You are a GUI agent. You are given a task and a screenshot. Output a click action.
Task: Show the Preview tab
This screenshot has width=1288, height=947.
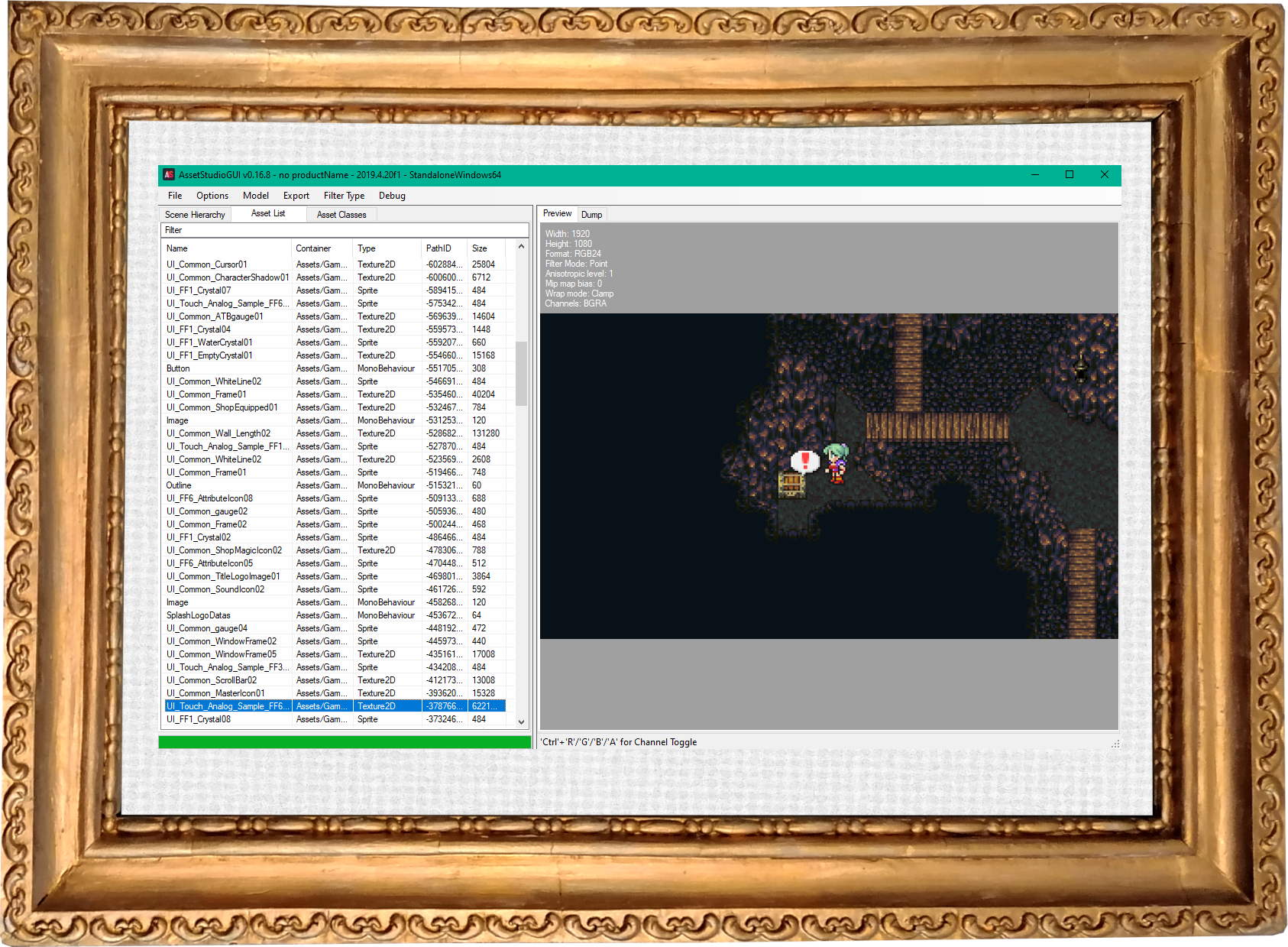pos(557,213)
